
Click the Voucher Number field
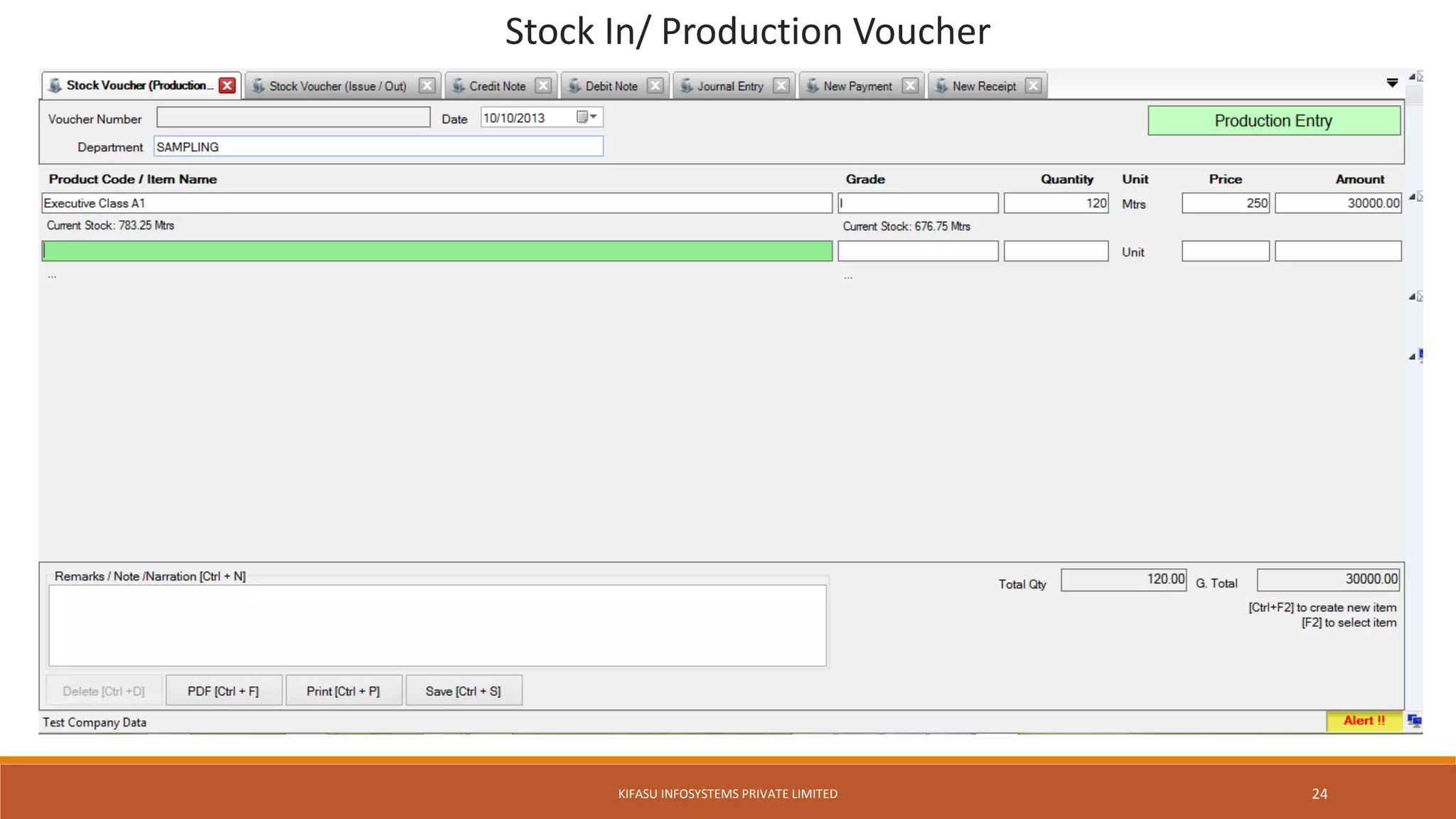point(294,117)
